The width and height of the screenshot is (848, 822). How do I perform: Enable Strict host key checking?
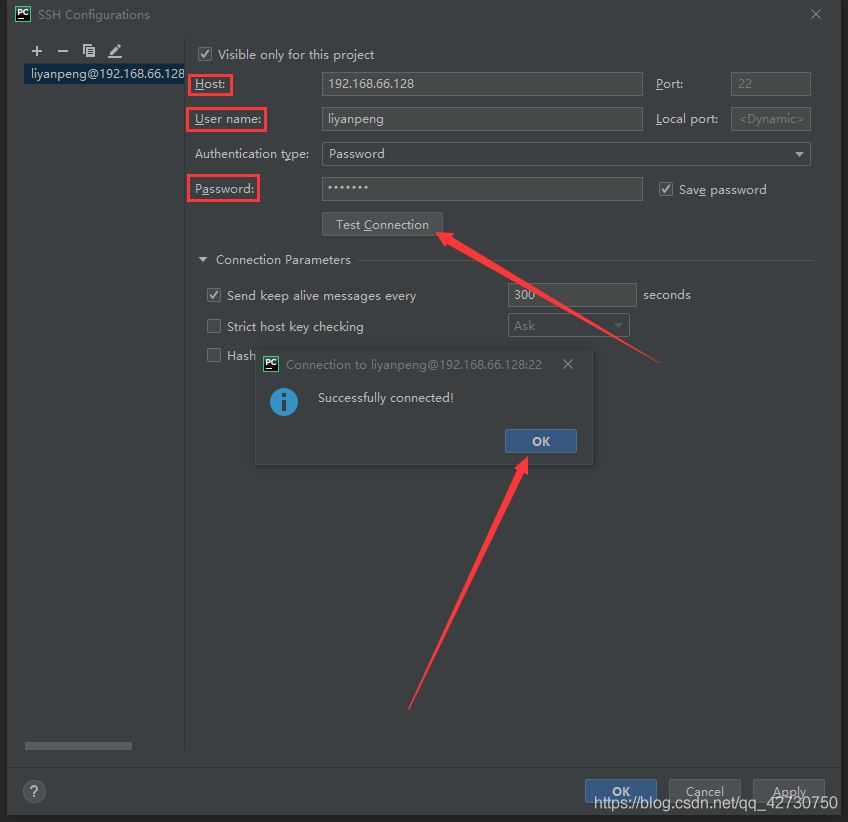tap(214, 326)
